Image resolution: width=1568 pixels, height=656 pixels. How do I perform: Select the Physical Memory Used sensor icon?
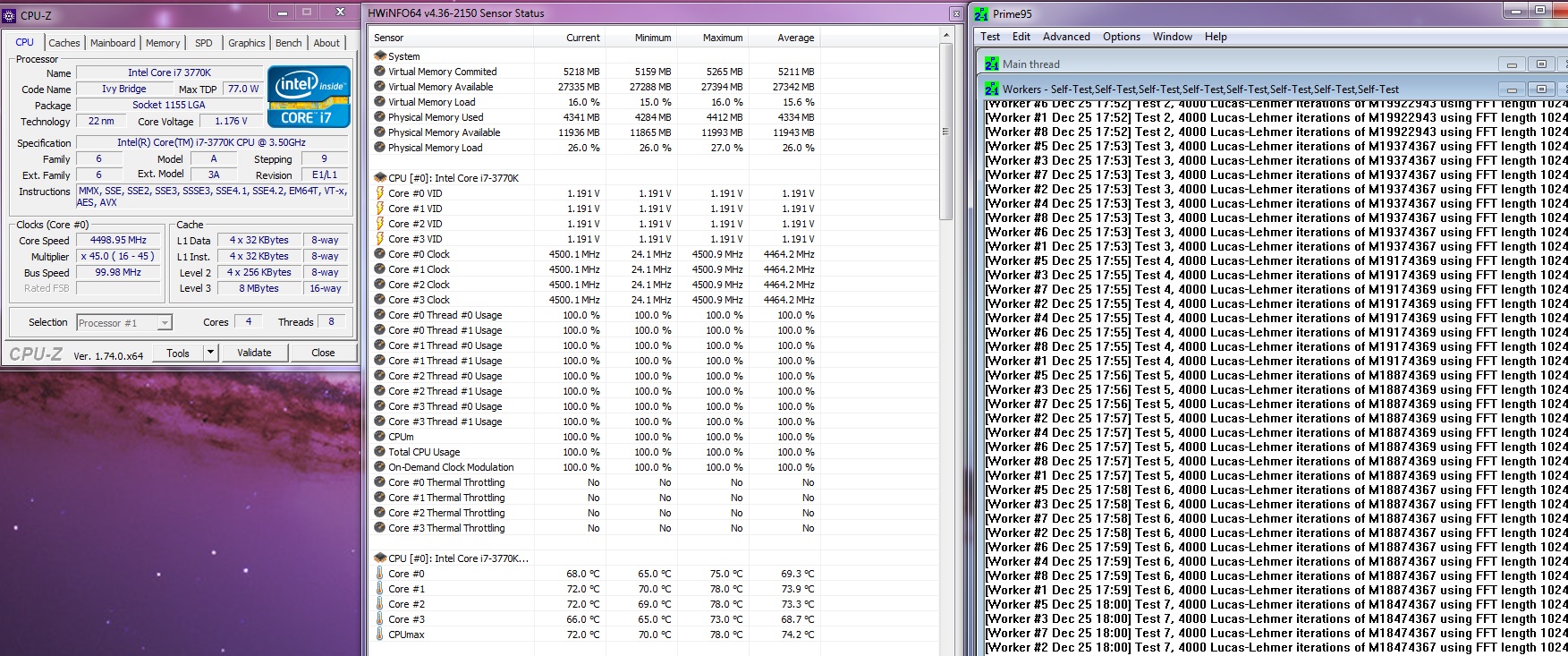[380, 116]
